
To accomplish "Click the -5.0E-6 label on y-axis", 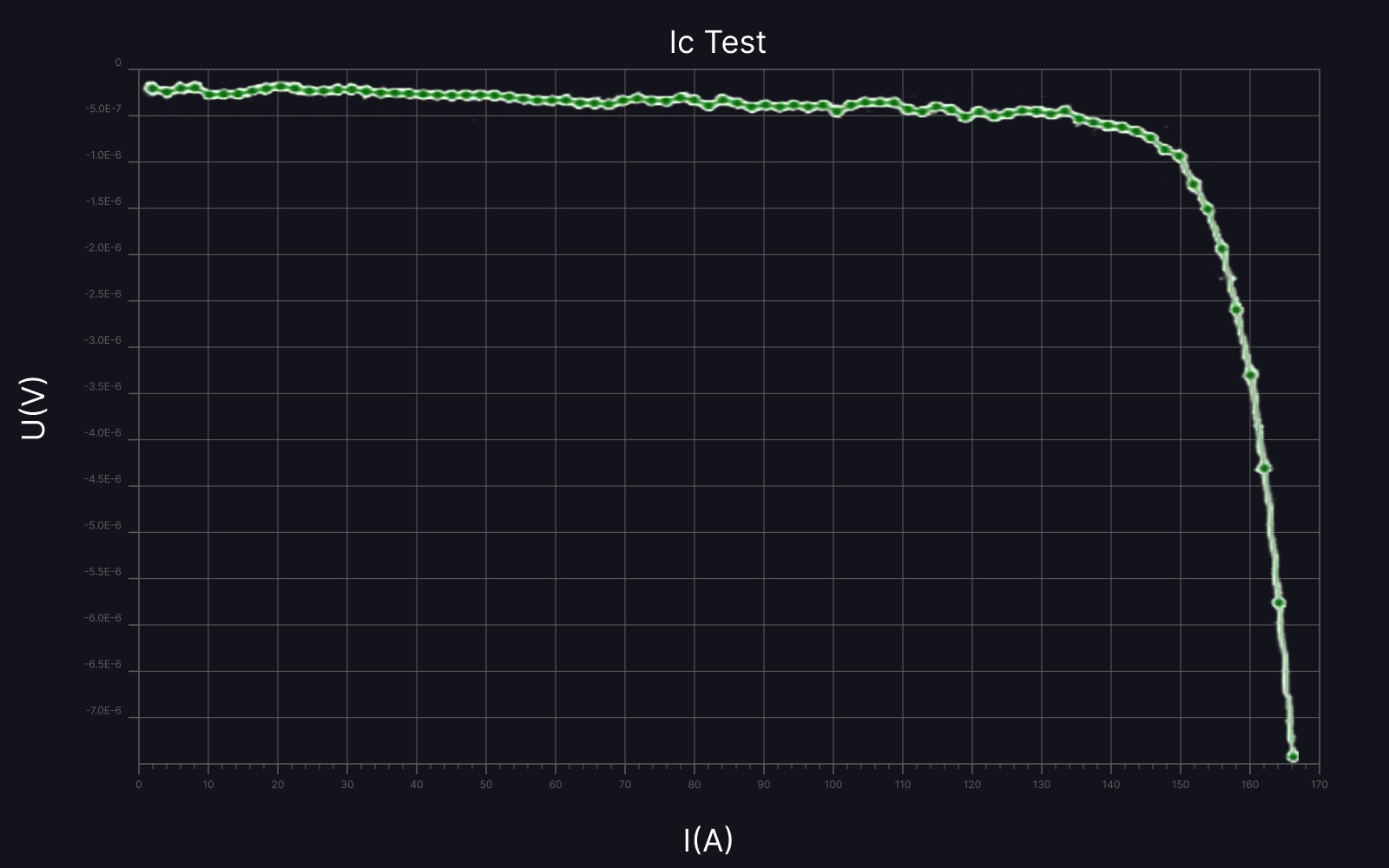I will [102, 526].
